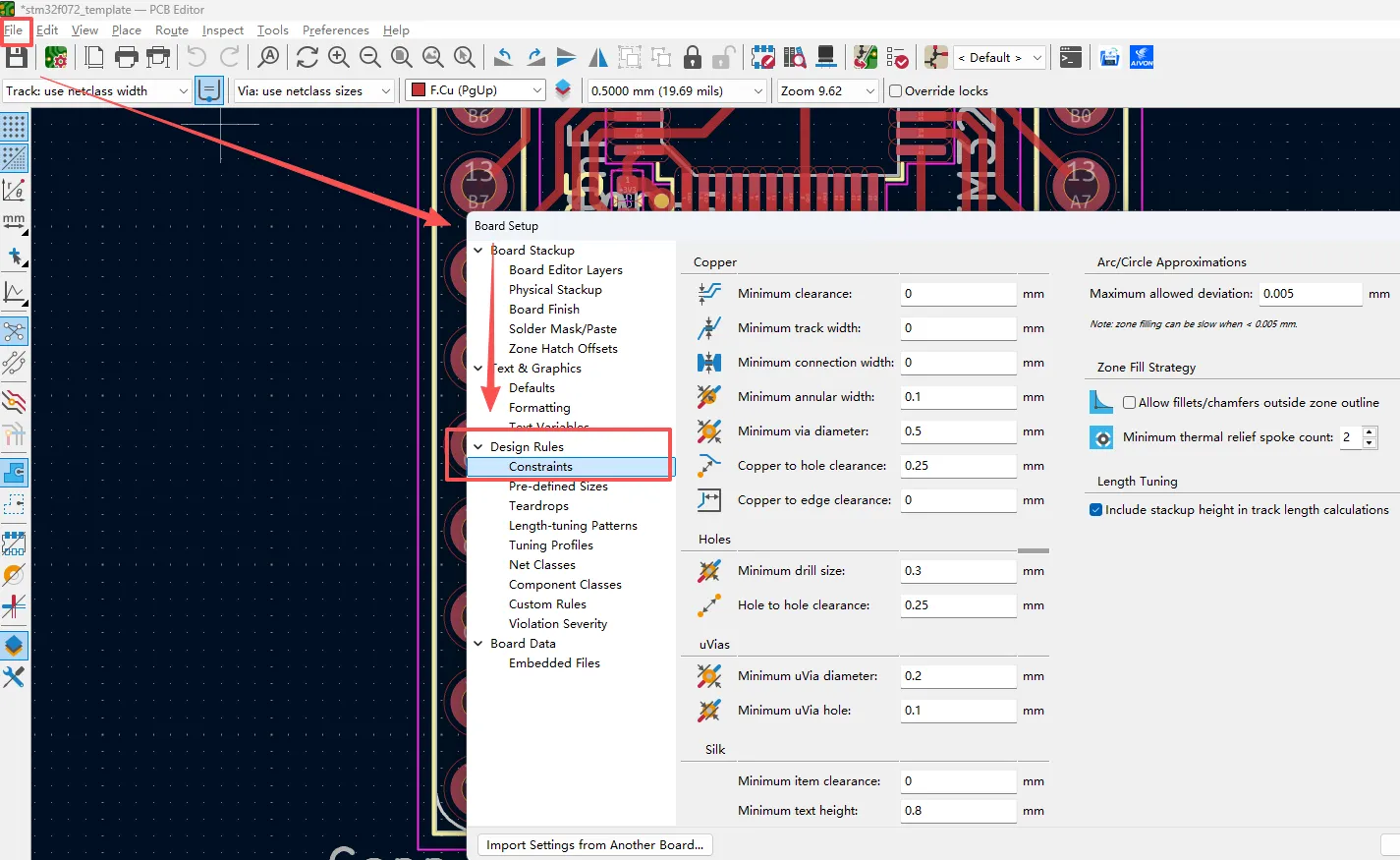Viewport: 1400px width, 860px height.
Task: Click Zoom to Fit Page icon
Action: 402,57
